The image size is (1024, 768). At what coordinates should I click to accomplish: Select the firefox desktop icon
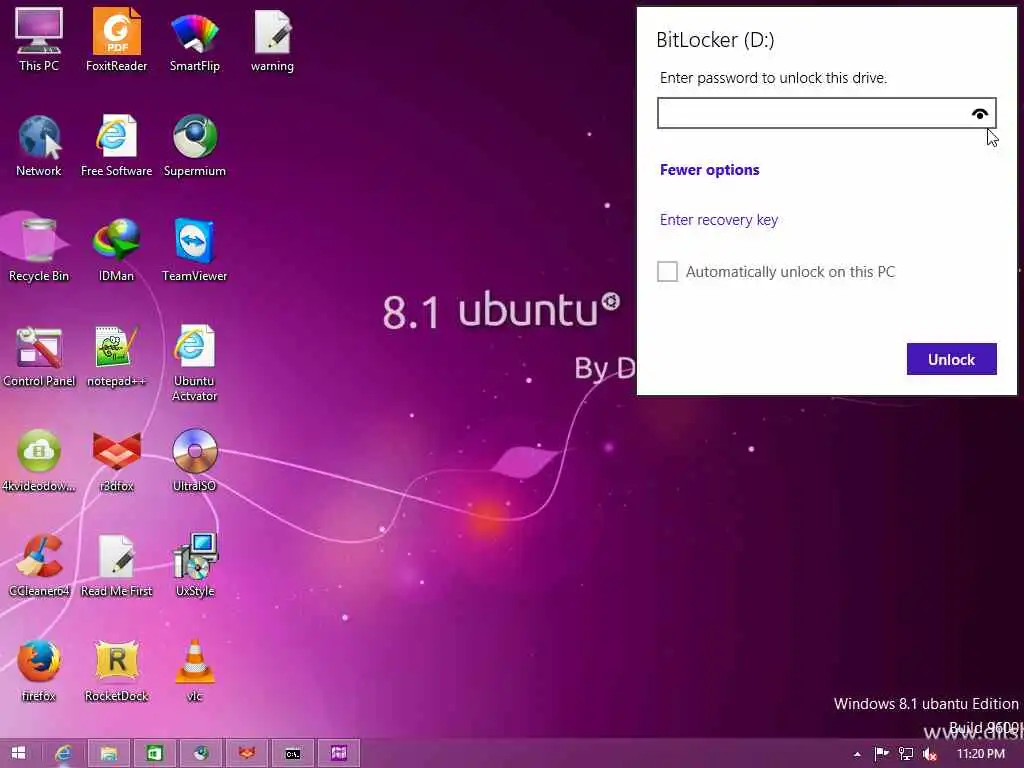coord(39,671)
